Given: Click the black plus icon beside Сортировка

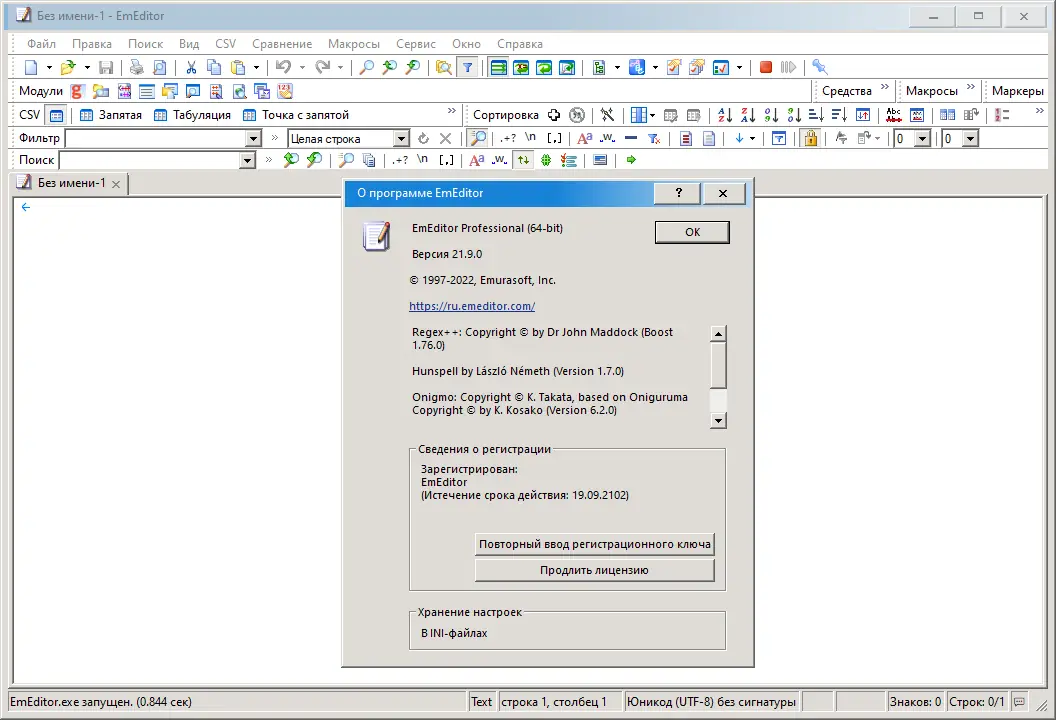Looking at the screenshot, I should (x=554, y=115).
